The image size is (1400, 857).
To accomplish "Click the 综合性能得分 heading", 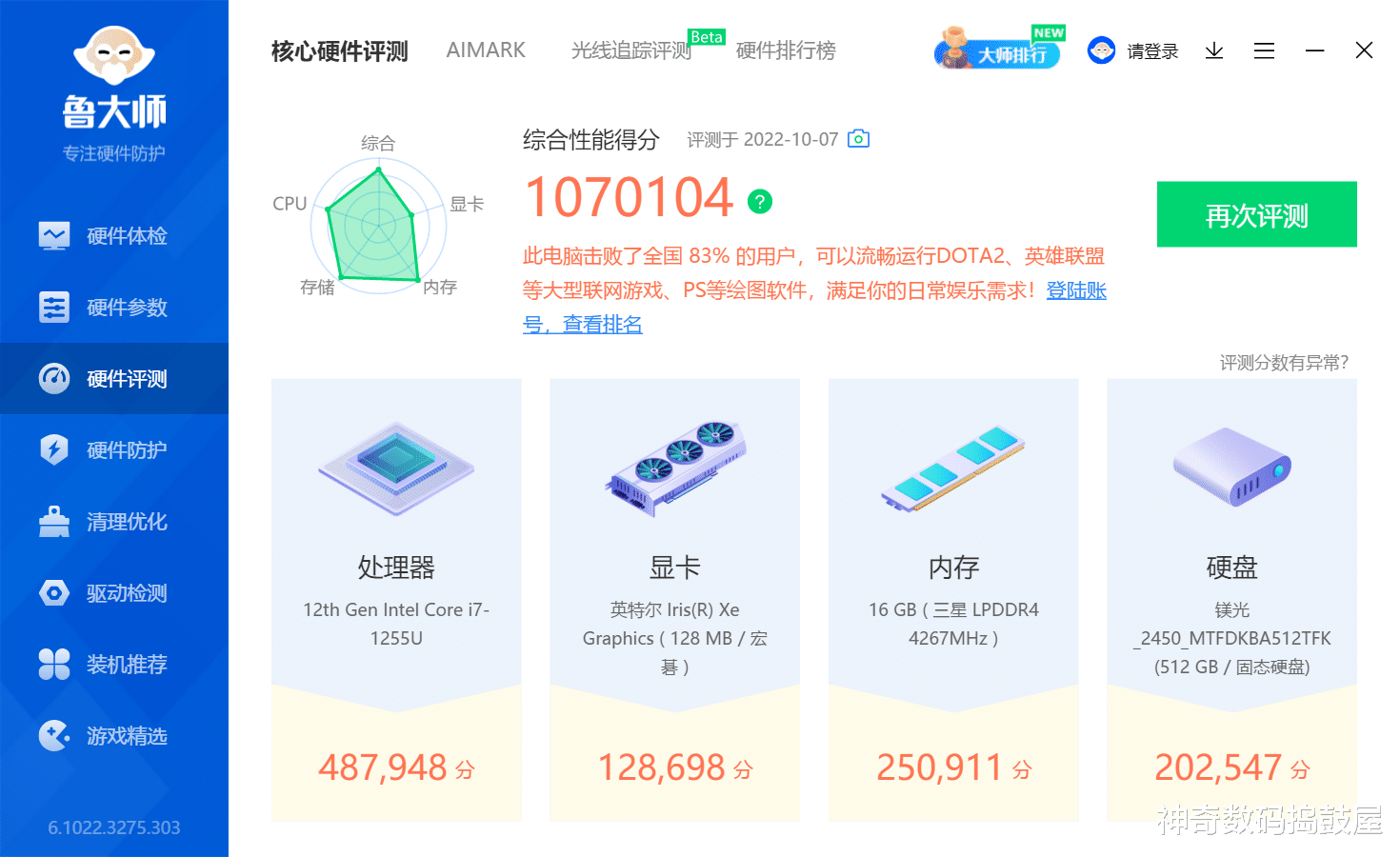I will [590, 140].
